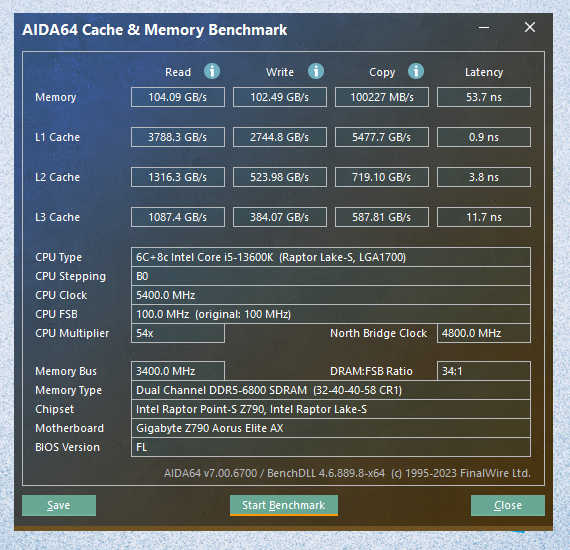Viewport: 570px width, 550px height.
Task: Click the Chipset label
Action: tap(54, 409)
